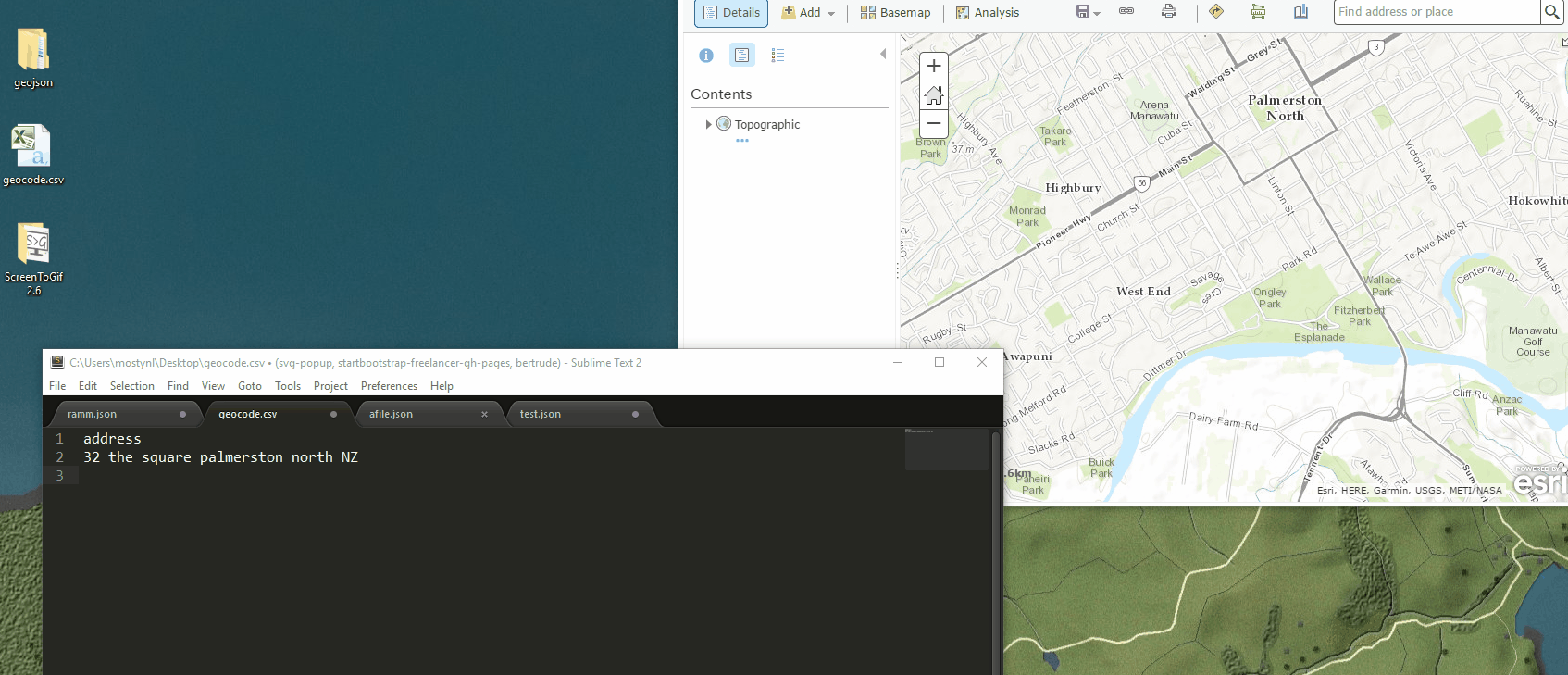The image size is (1568, 675).
Task: Click the Sublime Text title bar app icon
Action: click(57, 363)
